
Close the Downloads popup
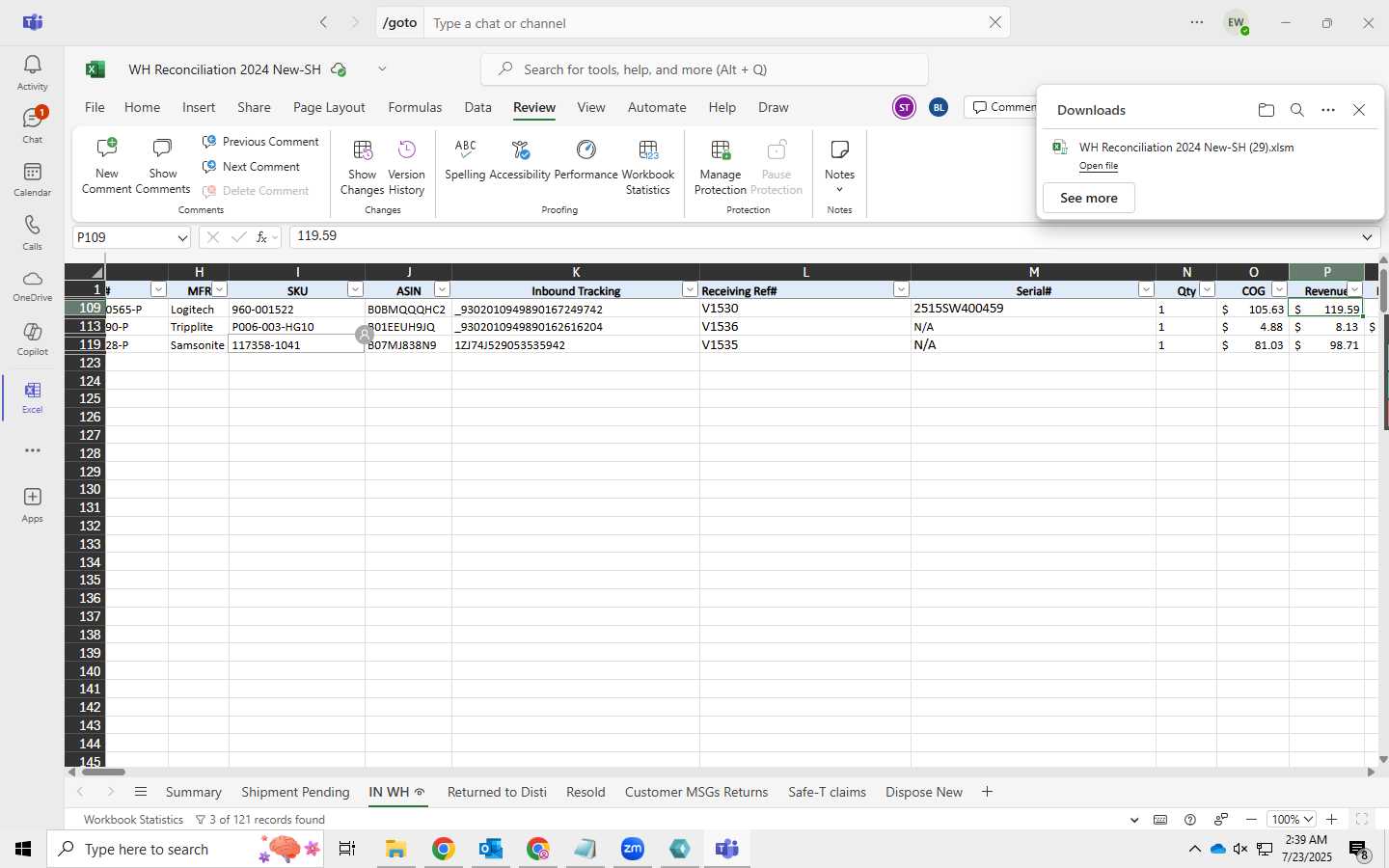point(1359,110)
